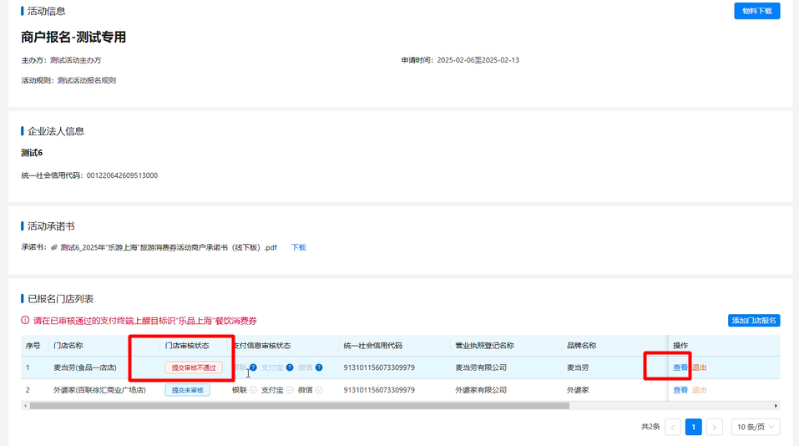The height and width of the screenshot is (446, 799).
Task: Click the 微信 question-mark icon in 麦当劳 row
Action: (x=321, y=367)
